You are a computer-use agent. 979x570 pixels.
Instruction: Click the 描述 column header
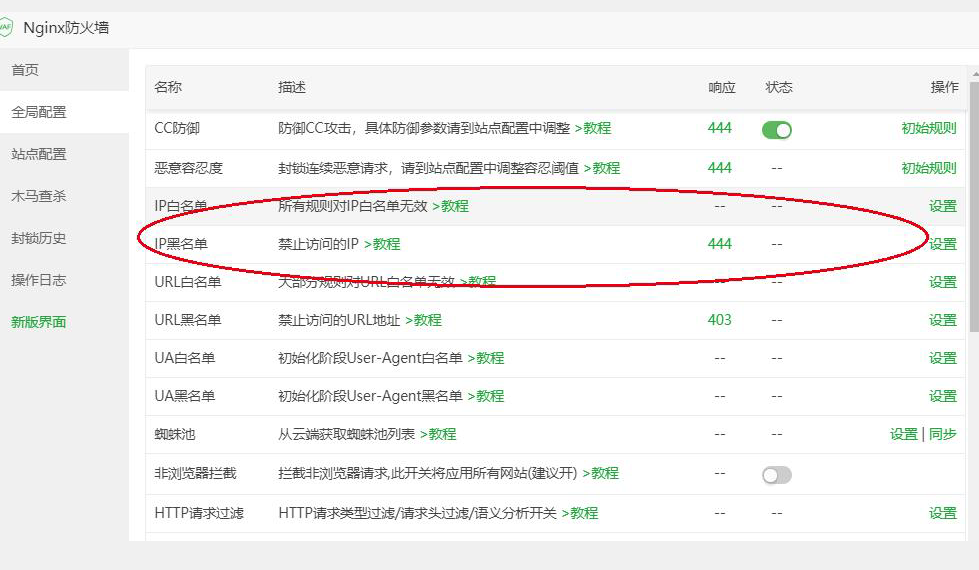pos(292,87)
